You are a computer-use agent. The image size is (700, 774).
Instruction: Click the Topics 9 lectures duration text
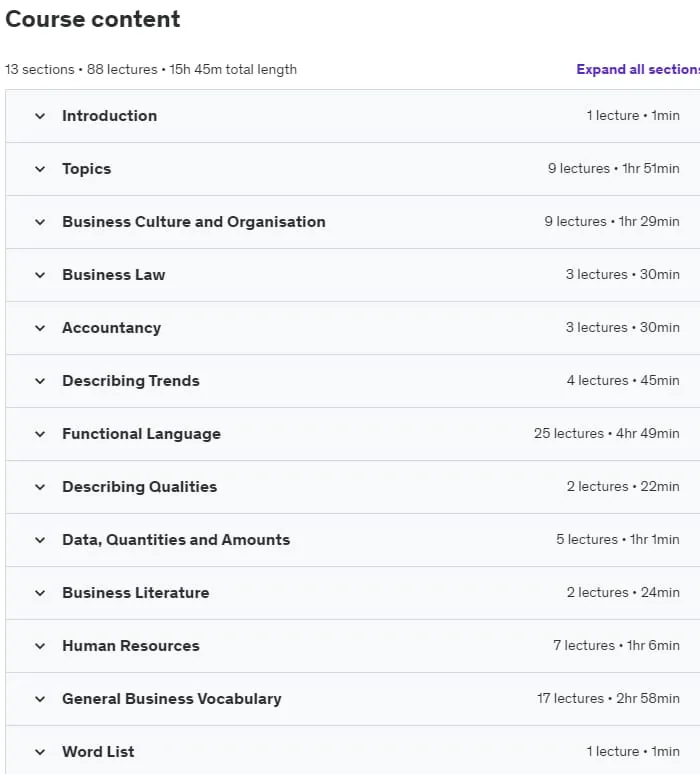tap(614, 168)
